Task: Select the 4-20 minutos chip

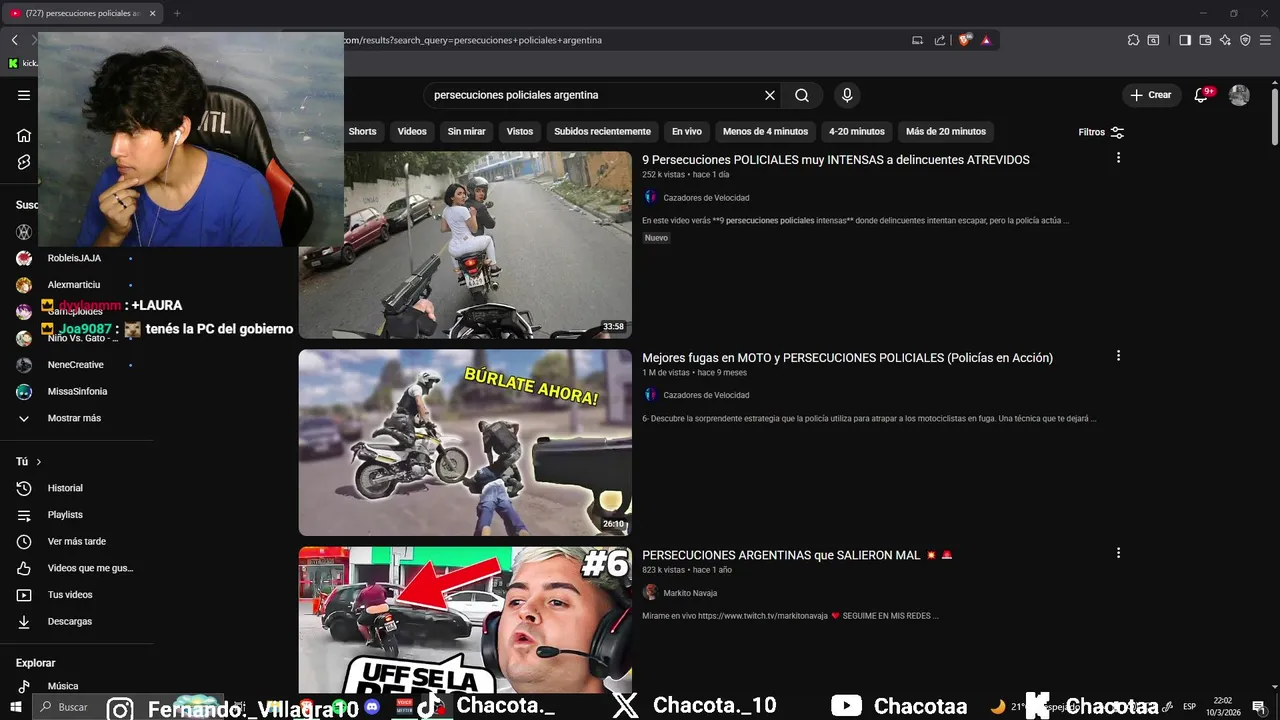Action: click(857, 131)
